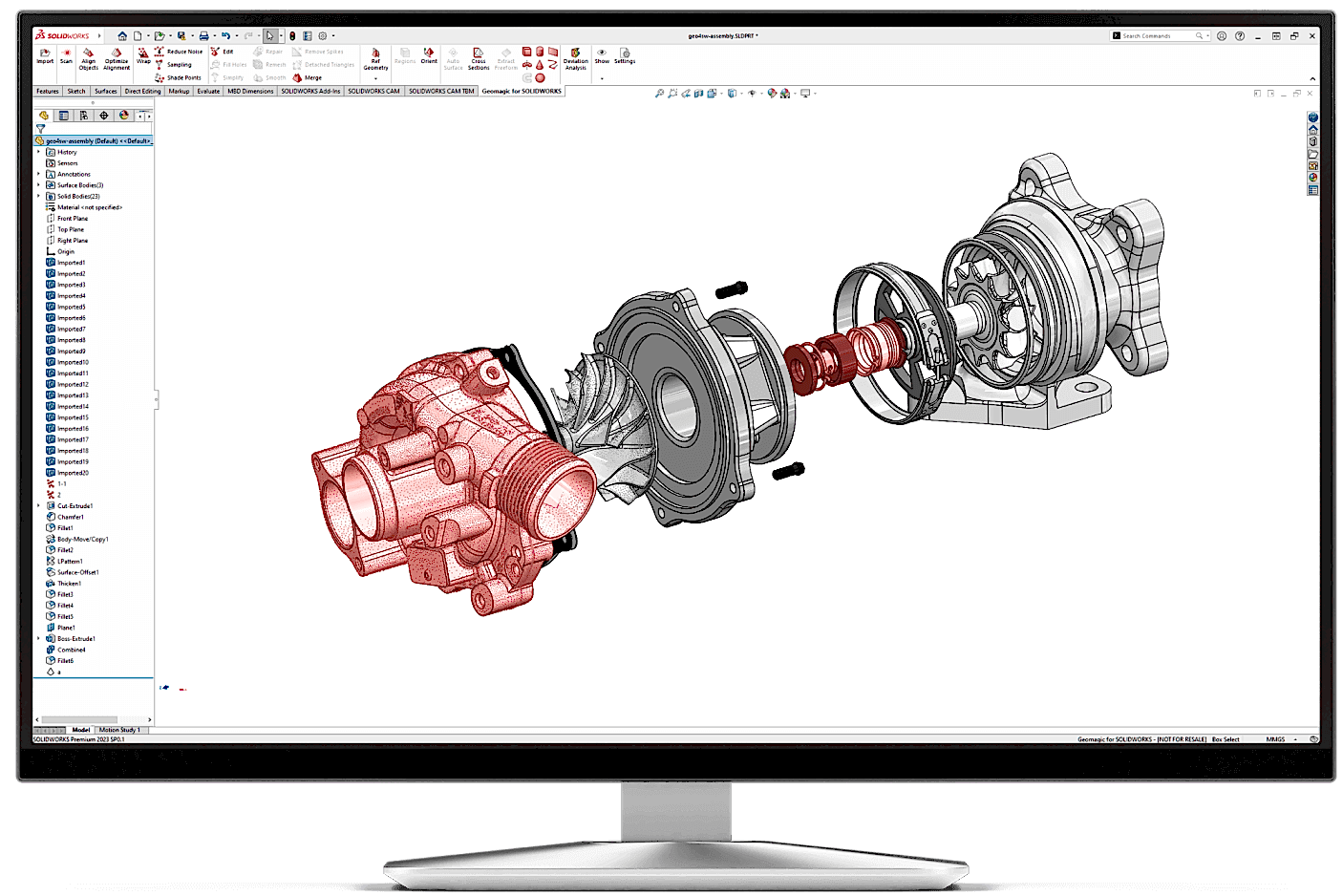Collapse the ribbon with the caret toggle
The image size is (1343, 896).
click(1312, 78)
